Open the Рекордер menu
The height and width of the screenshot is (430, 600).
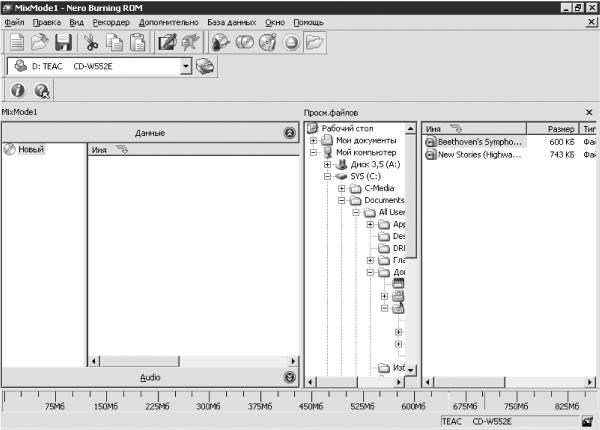click(109, 22)
